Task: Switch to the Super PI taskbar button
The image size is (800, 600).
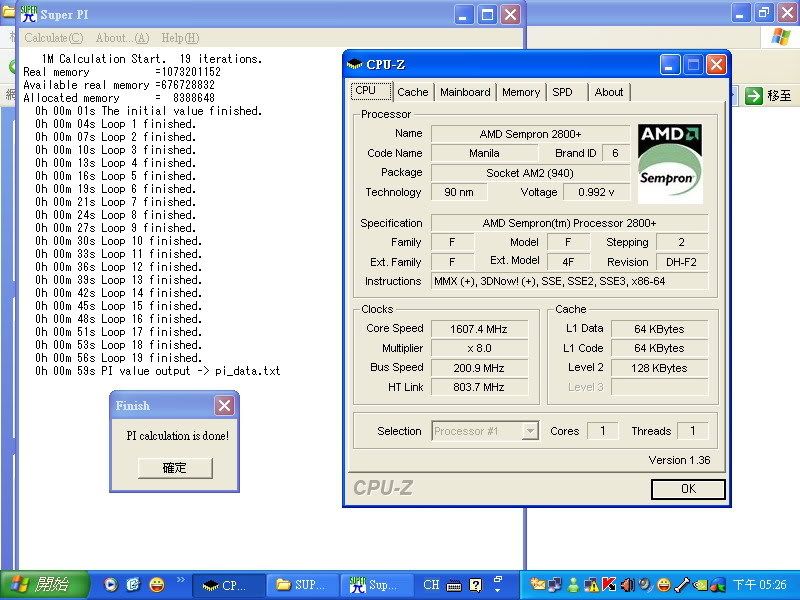Action: (x=376, y=585)
